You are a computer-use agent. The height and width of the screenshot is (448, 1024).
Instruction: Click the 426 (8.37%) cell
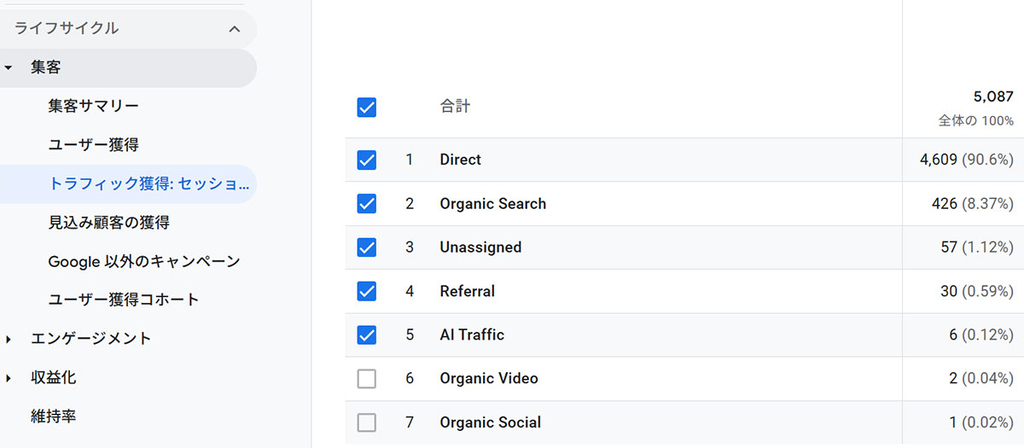(973, 204)
